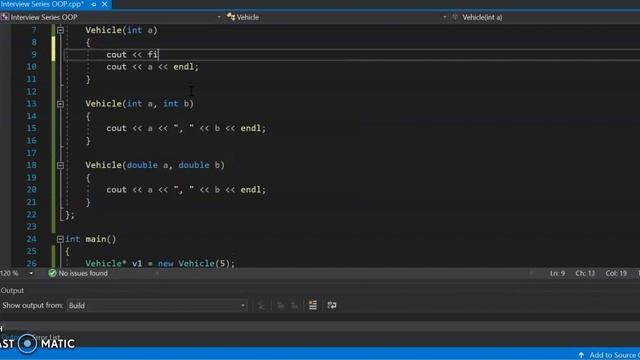The image size is (640, 360).
Task: Select the Interview Series OOP.cpp document tab
Action: click(x=42, y=4)
